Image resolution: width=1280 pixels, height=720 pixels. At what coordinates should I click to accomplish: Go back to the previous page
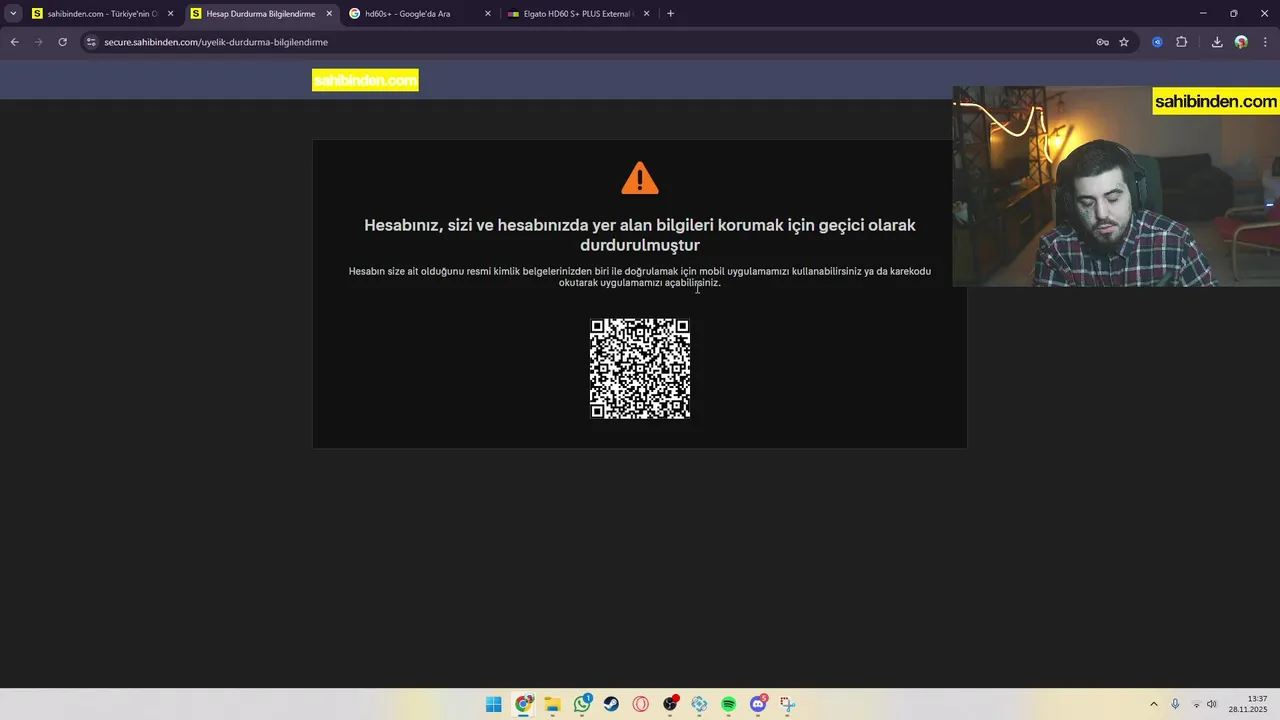(14, 42)
